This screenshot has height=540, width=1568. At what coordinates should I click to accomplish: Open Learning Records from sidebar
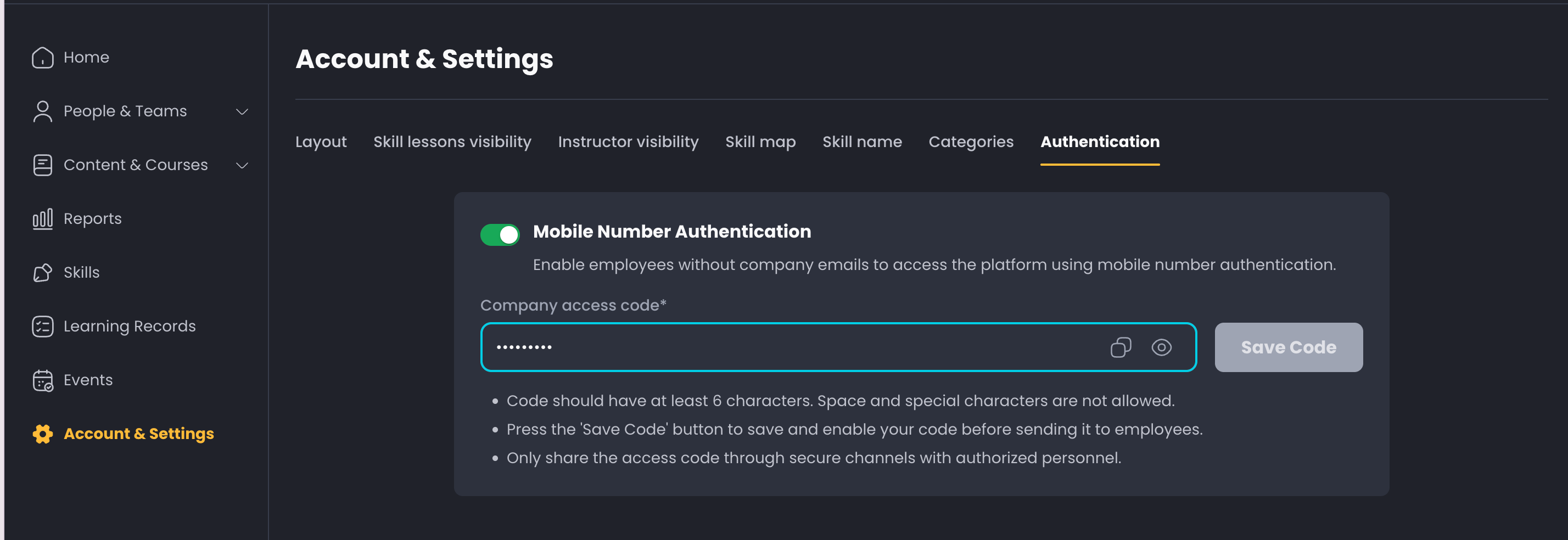pyautogui.click(x=130, y=327)
